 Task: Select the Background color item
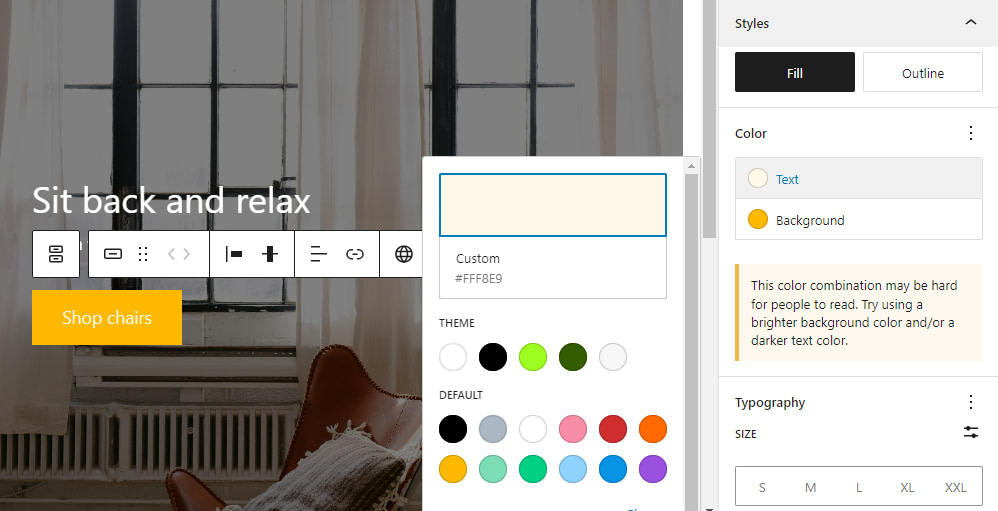(859, 220)
